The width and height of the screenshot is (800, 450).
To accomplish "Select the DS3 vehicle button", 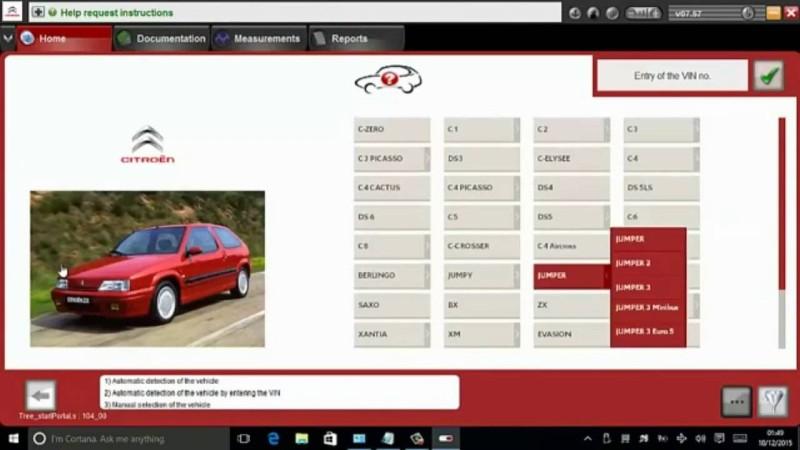I will (482, 159).
